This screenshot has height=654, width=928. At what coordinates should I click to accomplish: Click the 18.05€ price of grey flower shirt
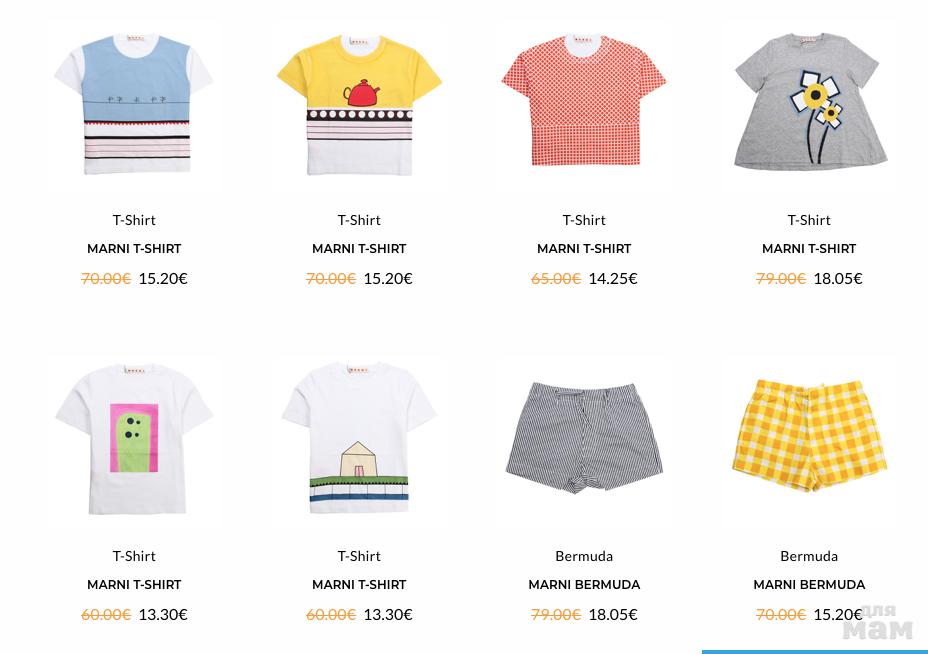pyautogui.click(x=838, y=279)
